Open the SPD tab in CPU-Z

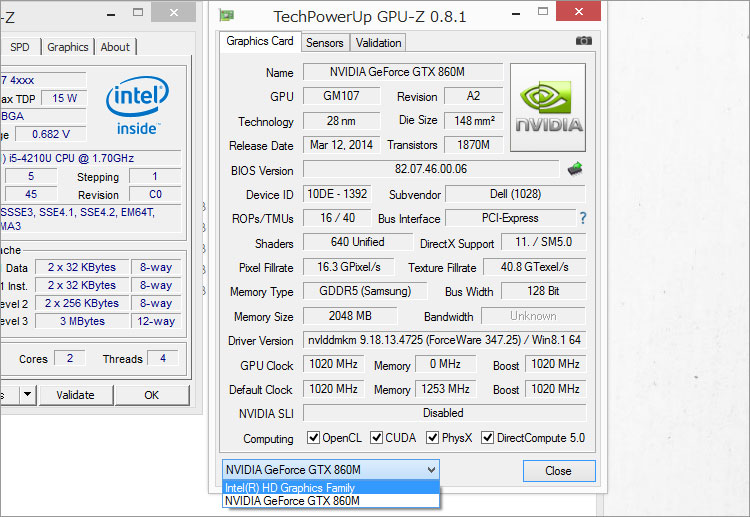(20, 47)
